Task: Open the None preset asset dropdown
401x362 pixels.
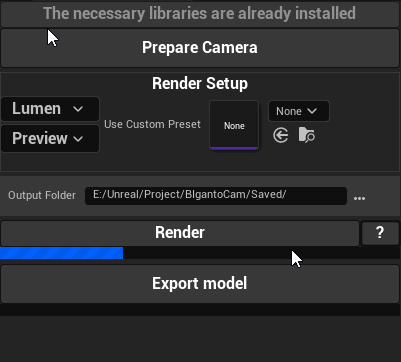Action: click(299, 111)
